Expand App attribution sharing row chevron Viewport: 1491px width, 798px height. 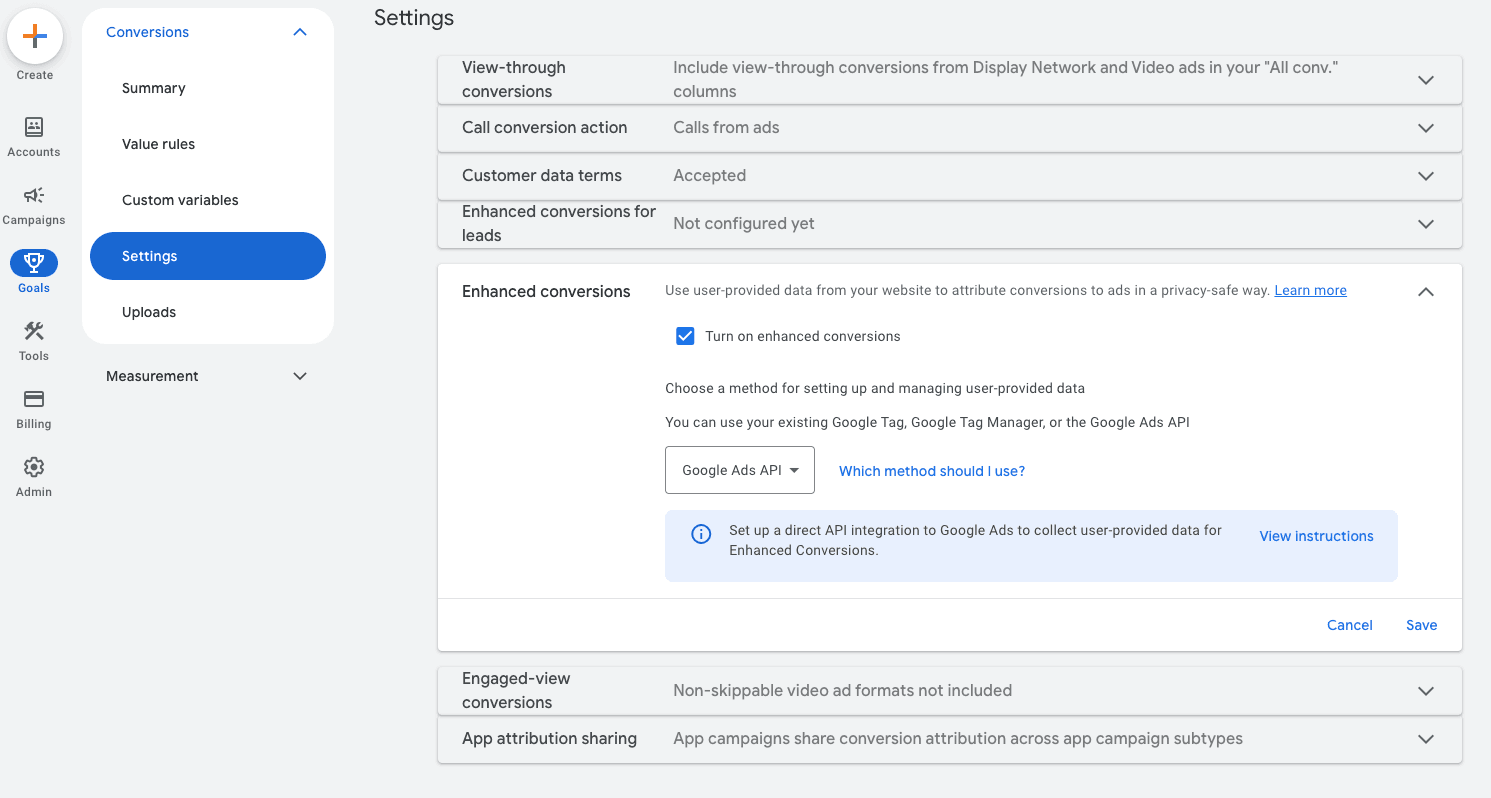click(1426, 739)
